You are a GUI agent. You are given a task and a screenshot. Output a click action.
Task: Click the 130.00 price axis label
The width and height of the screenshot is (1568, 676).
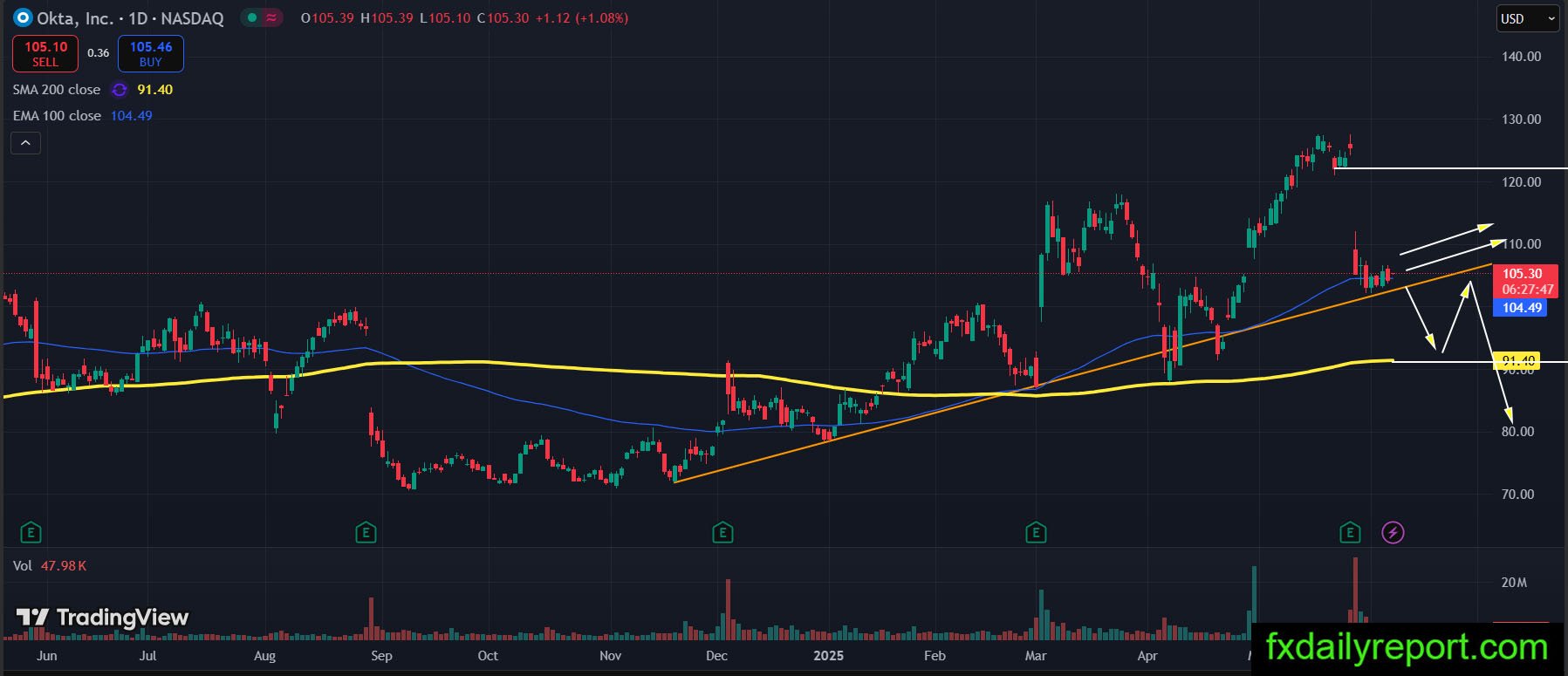[1521, 119]
